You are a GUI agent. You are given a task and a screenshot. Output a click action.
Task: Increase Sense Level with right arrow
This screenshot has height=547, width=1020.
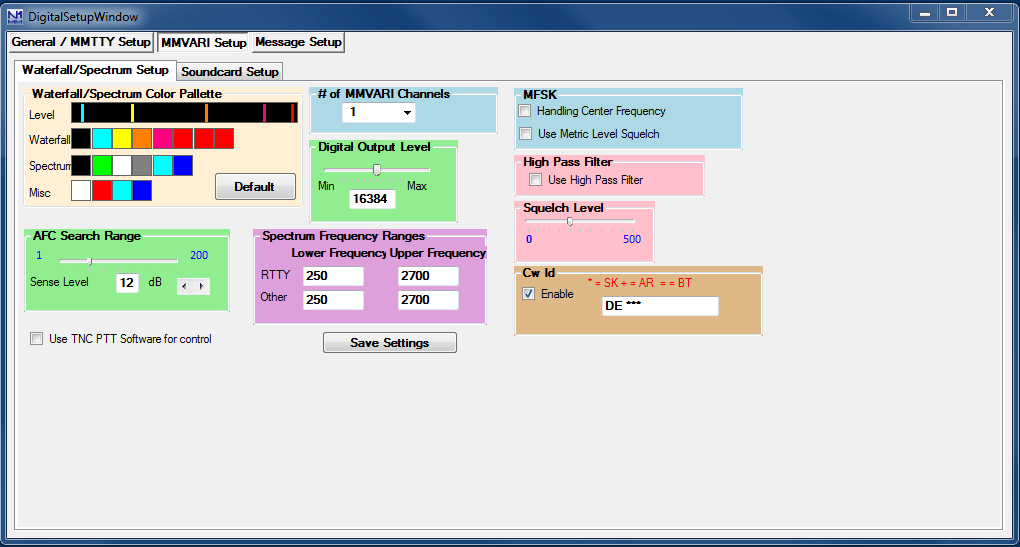click(x=202, y=286)
